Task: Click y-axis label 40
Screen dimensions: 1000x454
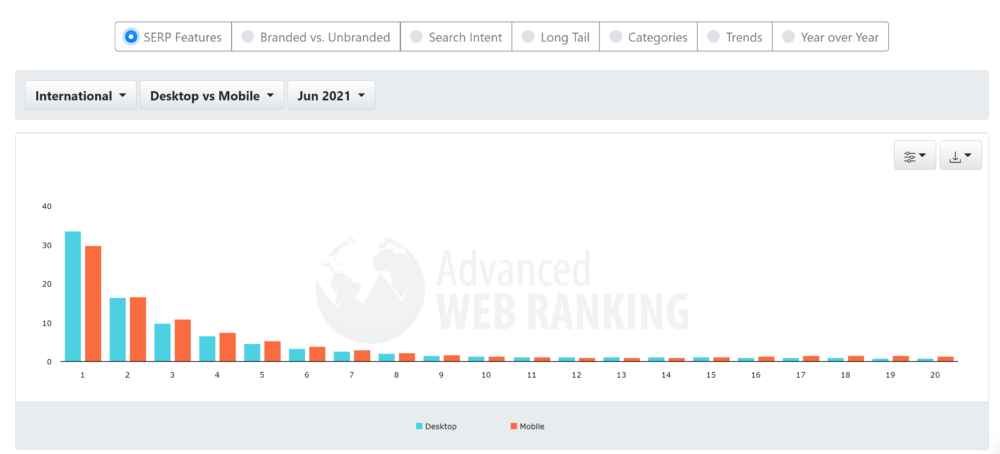Action: coord(47,207)
